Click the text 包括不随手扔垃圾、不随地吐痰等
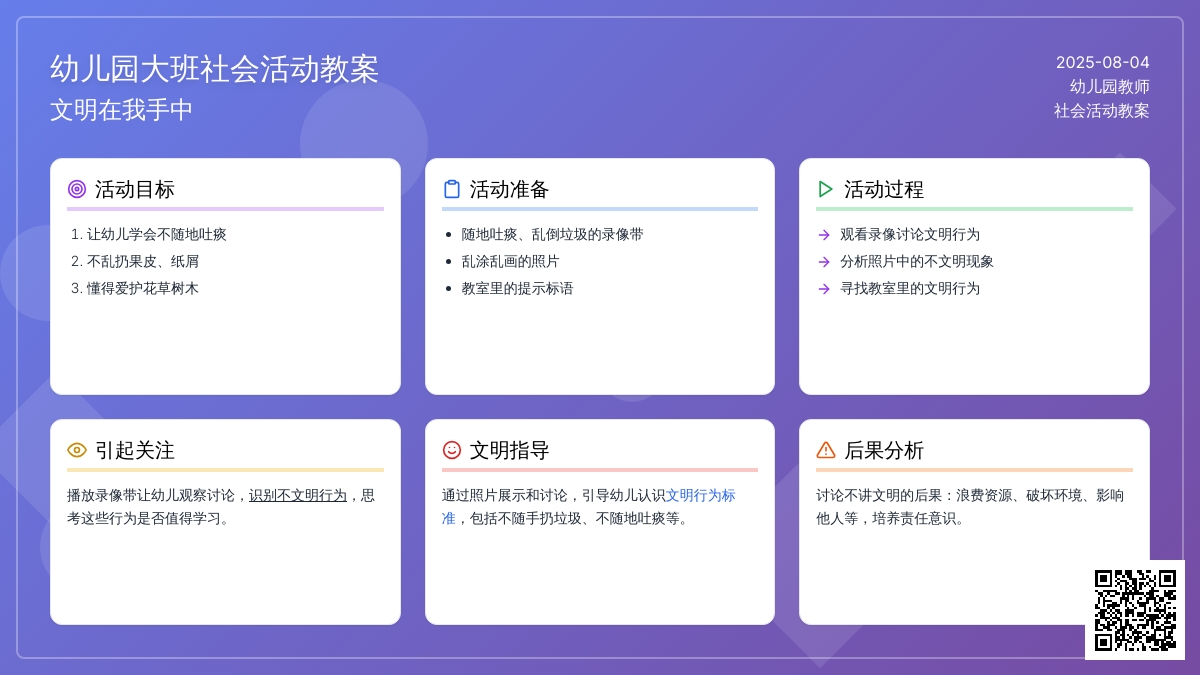This screenshot has height=675, width=1200. 575,519
